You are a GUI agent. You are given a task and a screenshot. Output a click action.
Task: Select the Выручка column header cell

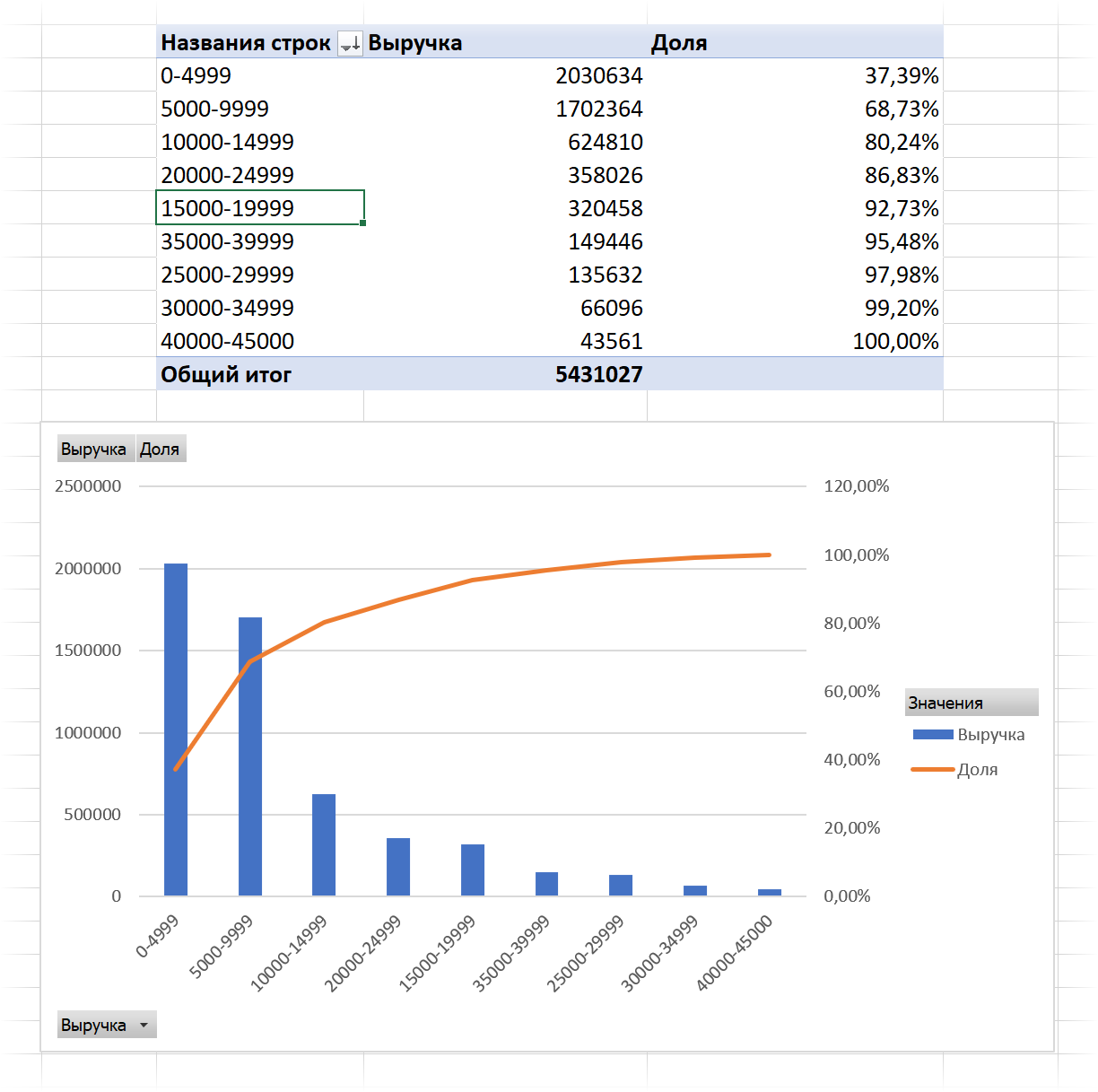coord(505,43)
